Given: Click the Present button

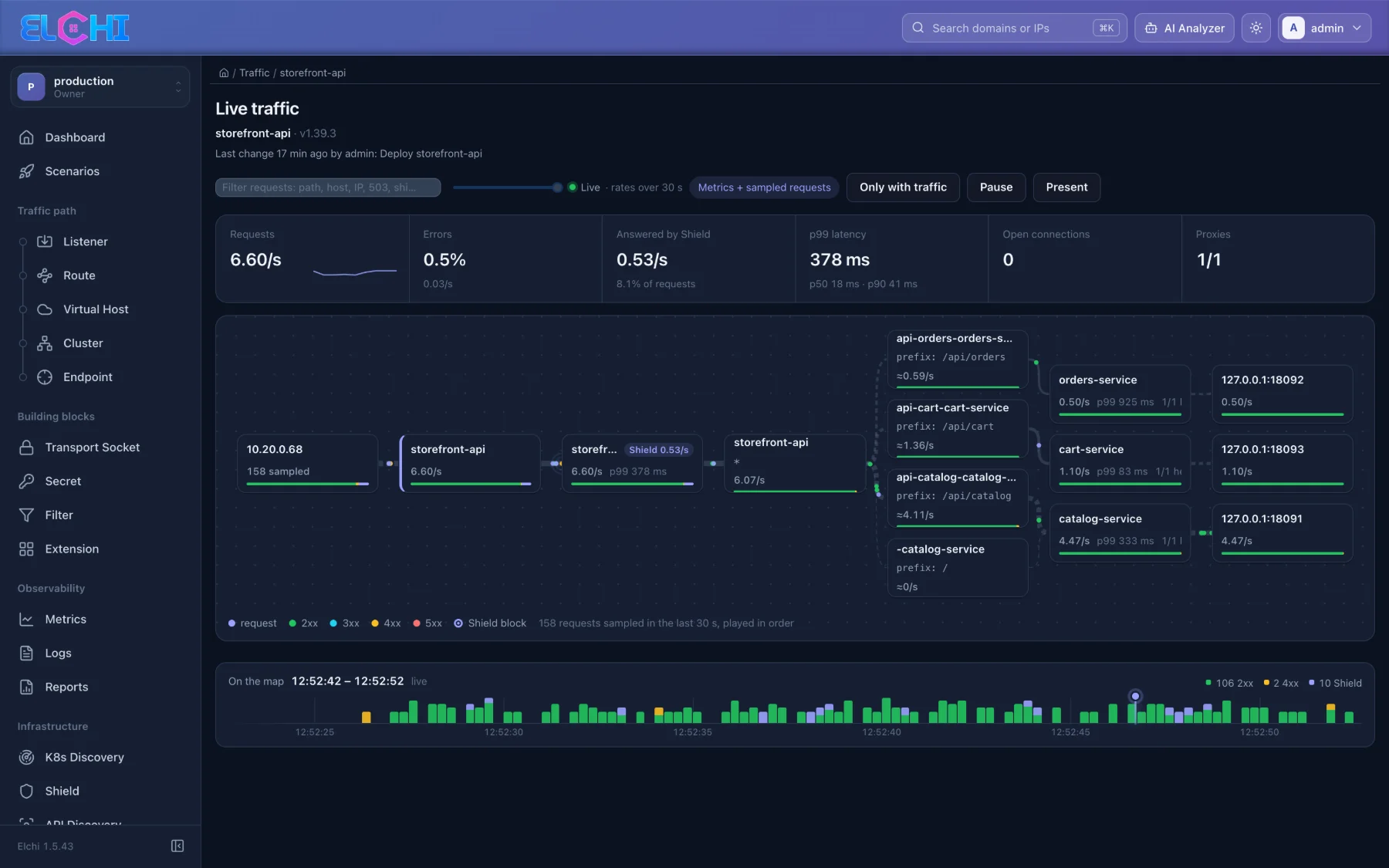Looking at the screenshot, I should [1066, 187].
